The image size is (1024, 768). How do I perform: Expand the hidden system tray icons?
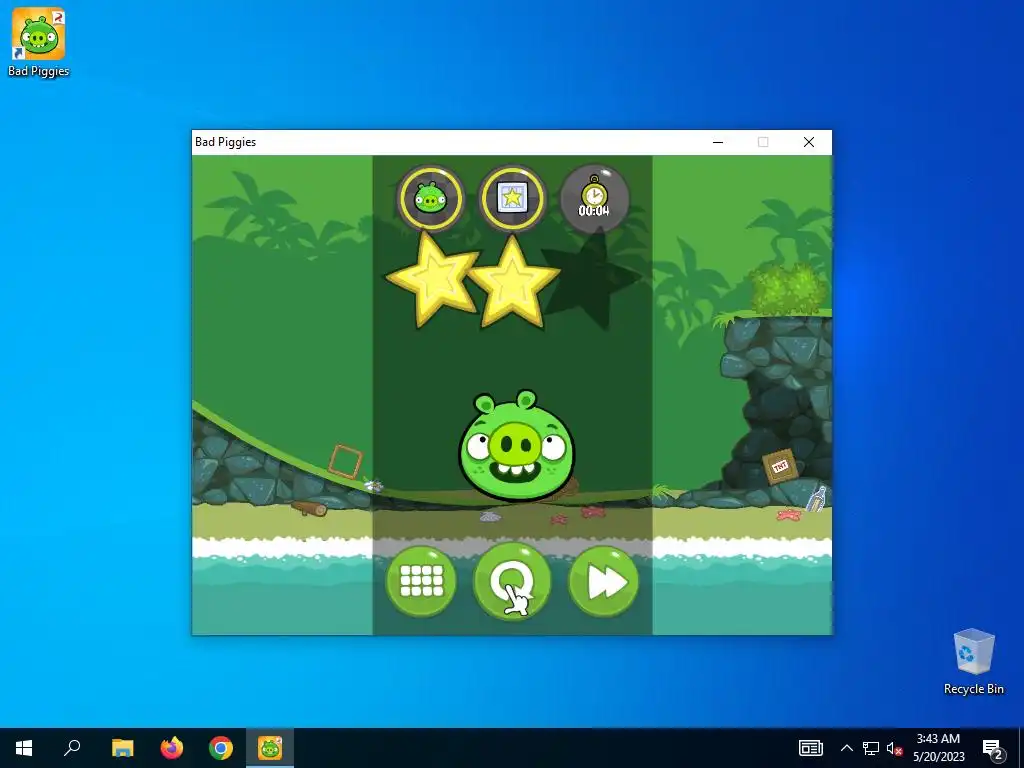pos(846,748)
